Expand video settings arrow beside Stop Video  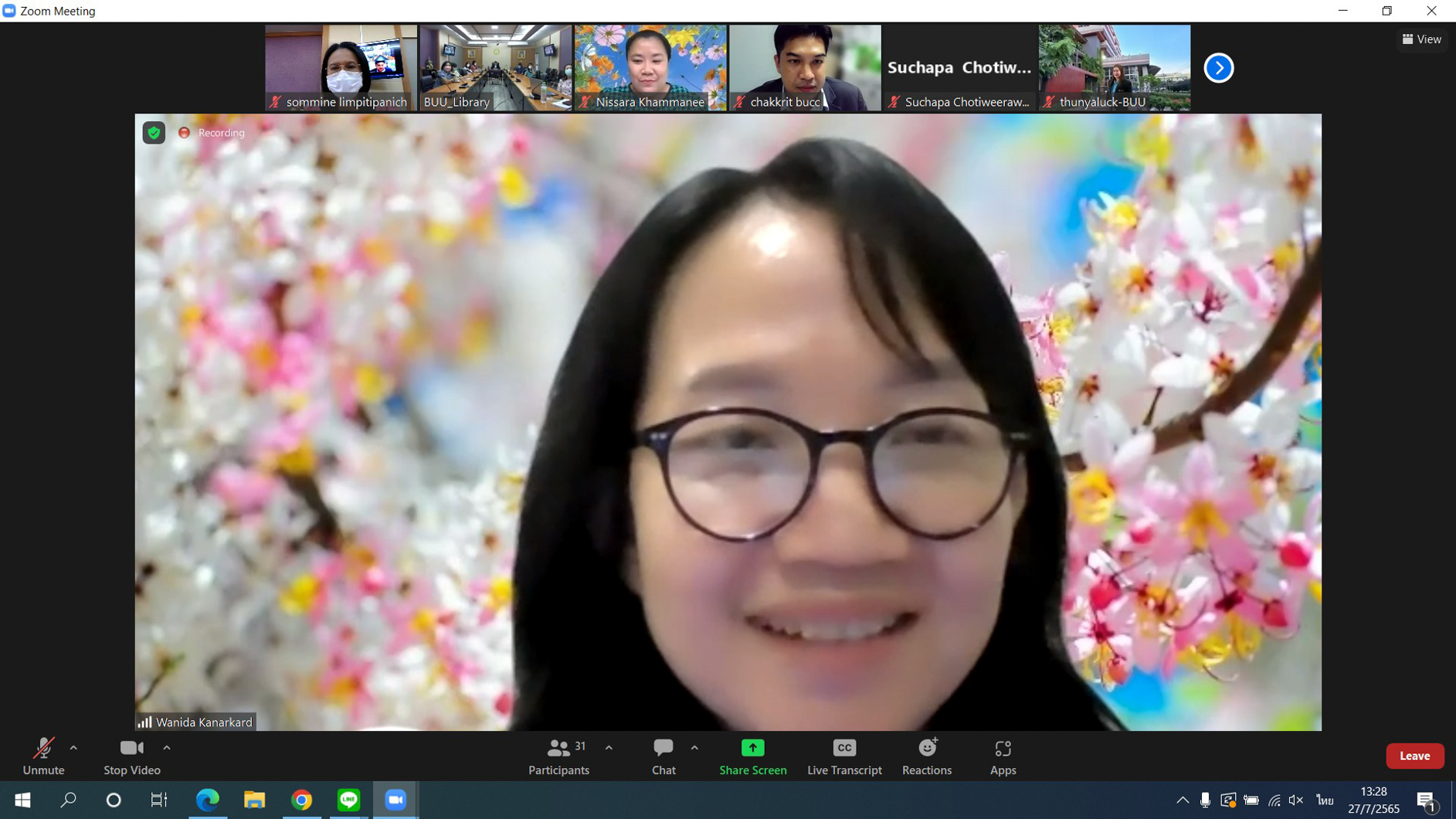(x=167, y=748)
